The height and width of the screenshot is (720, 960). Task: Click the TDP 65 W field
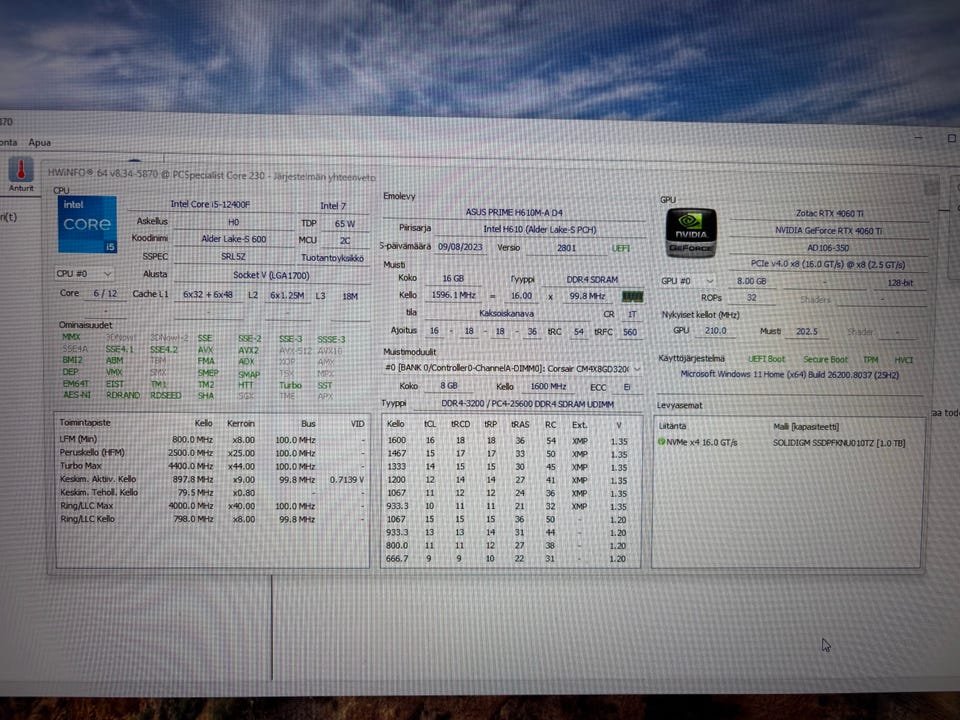coord(345,223)
